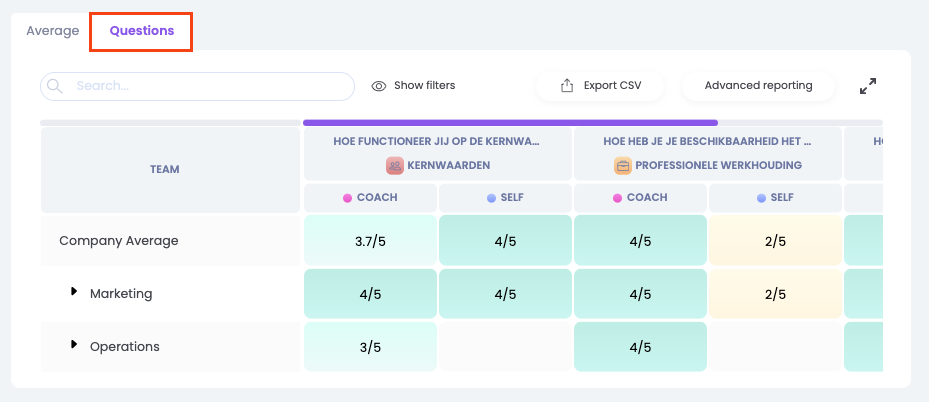Click the Export CSV upload icon
Screen dimensions: 929x402
pos(567,86)
